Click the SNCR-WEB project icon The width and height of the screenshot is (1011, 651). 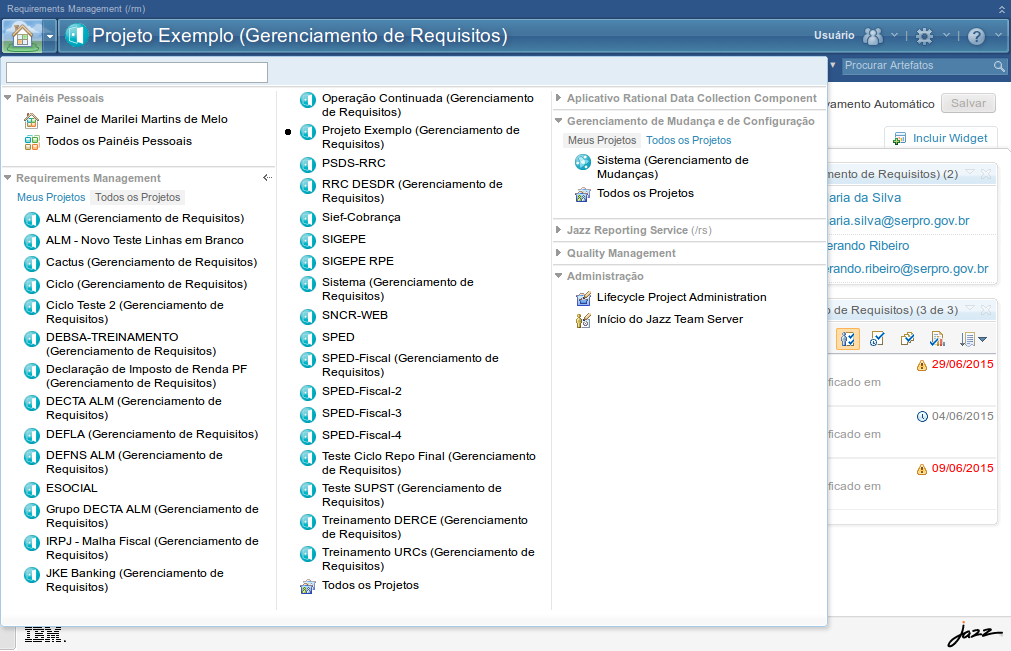pyautogui.click(x=308, y=317)
